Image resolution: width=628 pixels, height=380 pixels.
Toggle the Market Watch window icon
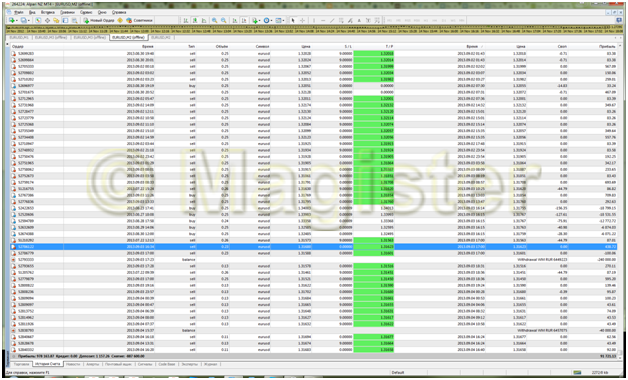[38, 20]
